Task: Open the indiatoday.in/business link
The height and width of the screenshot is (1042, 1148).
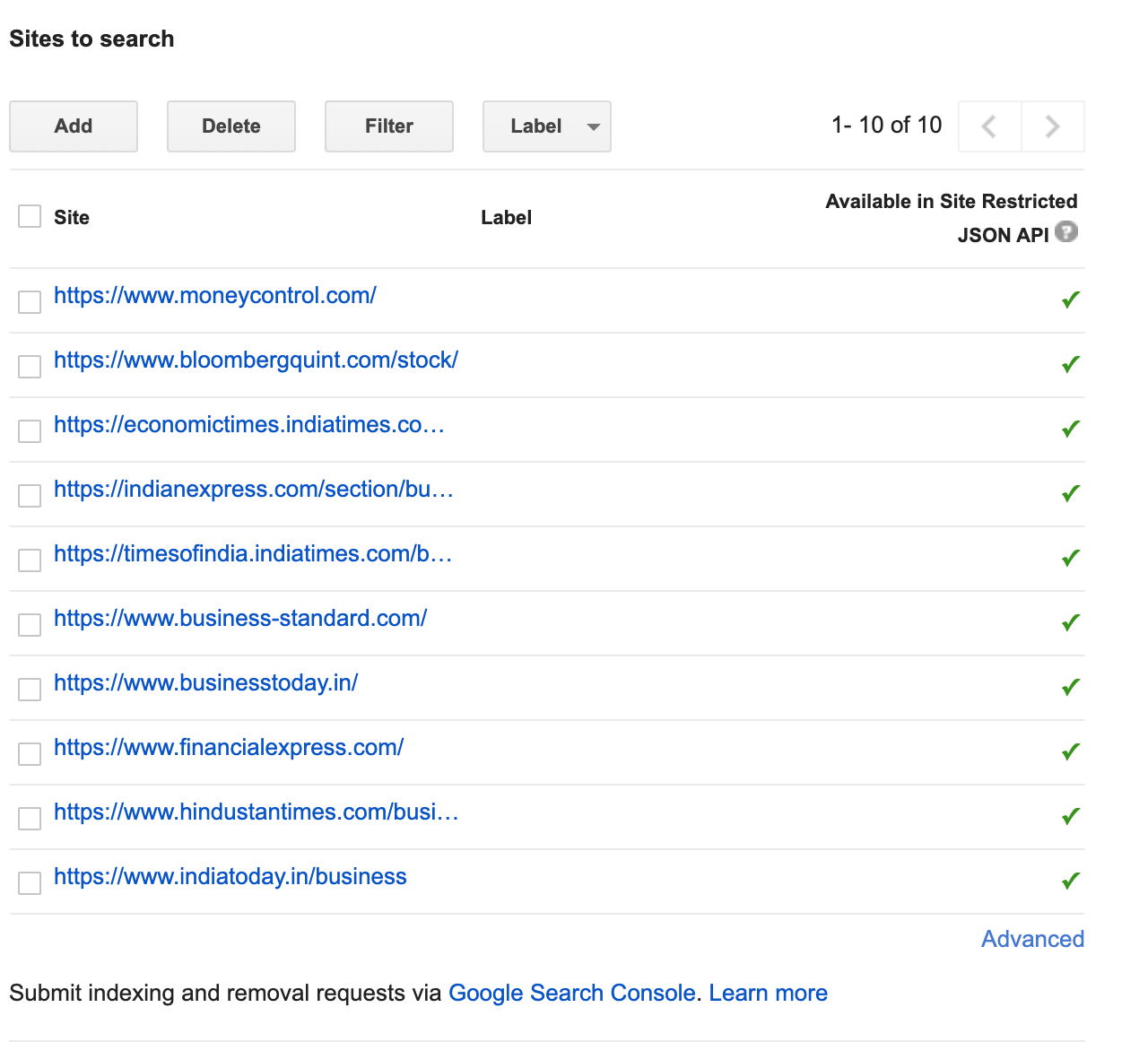Action: 230,877
